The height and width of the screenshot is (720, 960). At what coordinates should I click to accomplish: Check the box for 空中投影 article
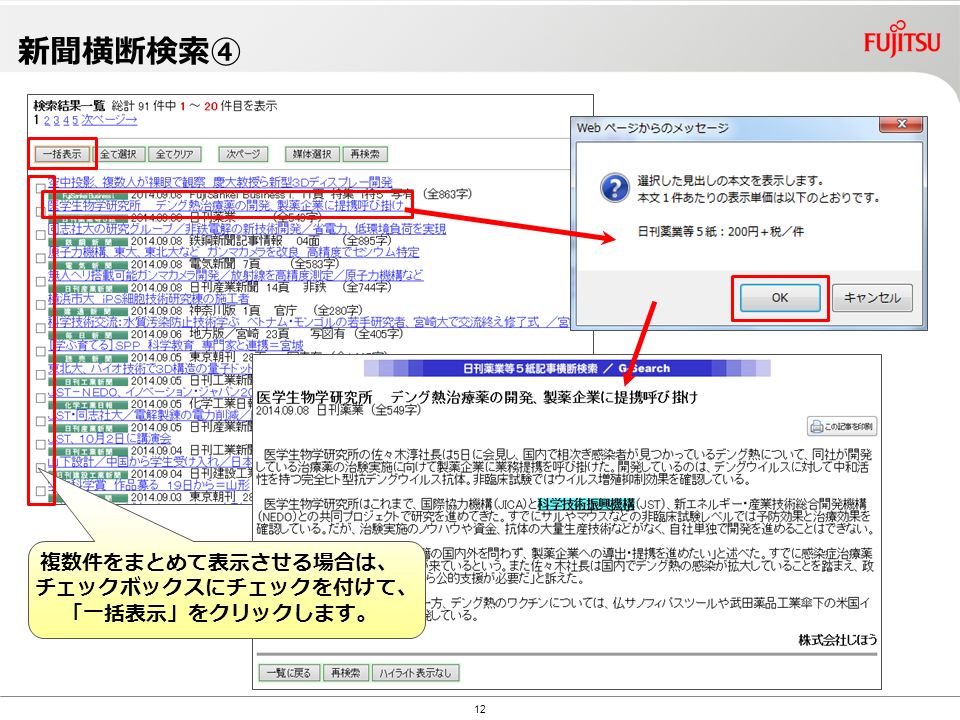point(40,188)
